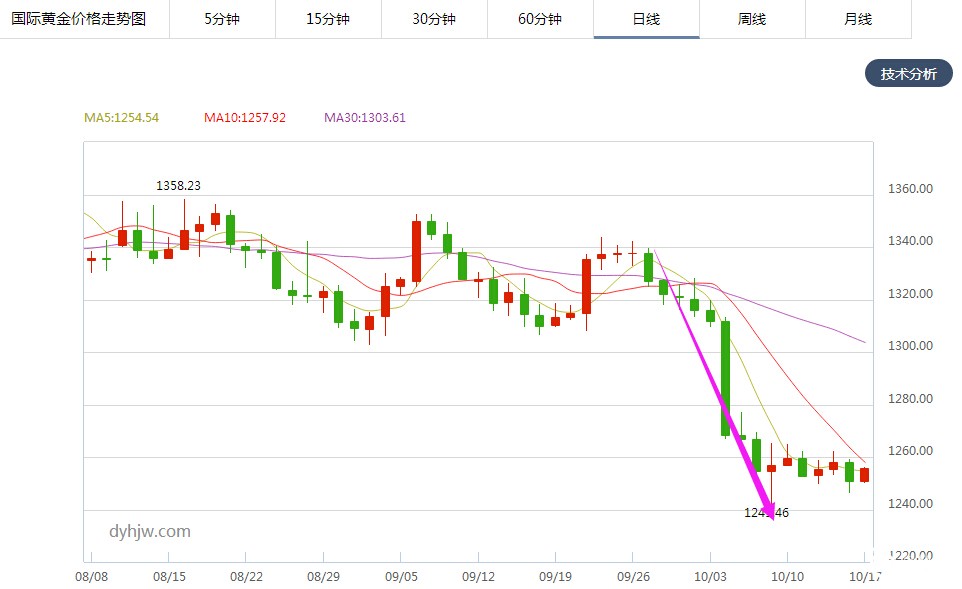
Task: Click the 1249.46 low price label
Action: 766,513
